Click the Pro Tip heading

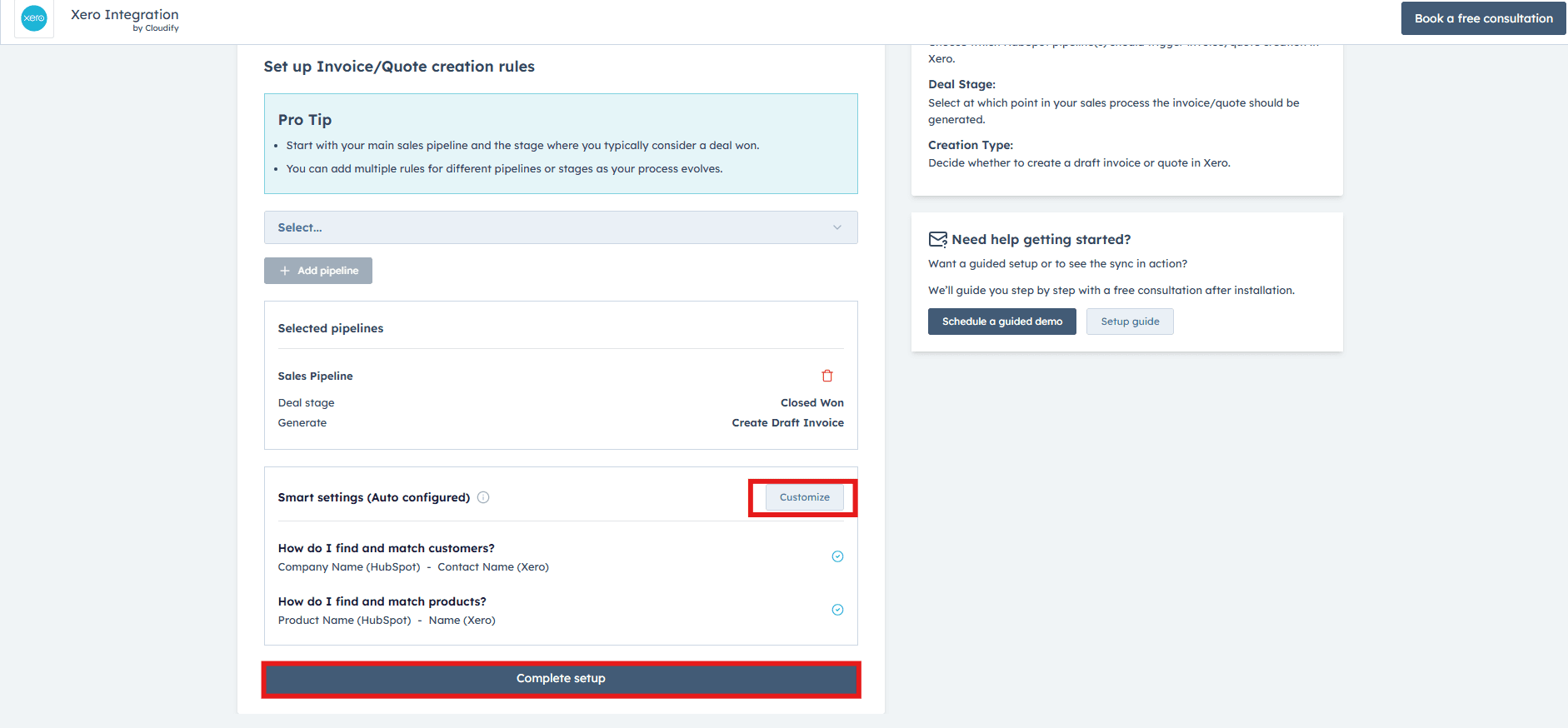305,120
